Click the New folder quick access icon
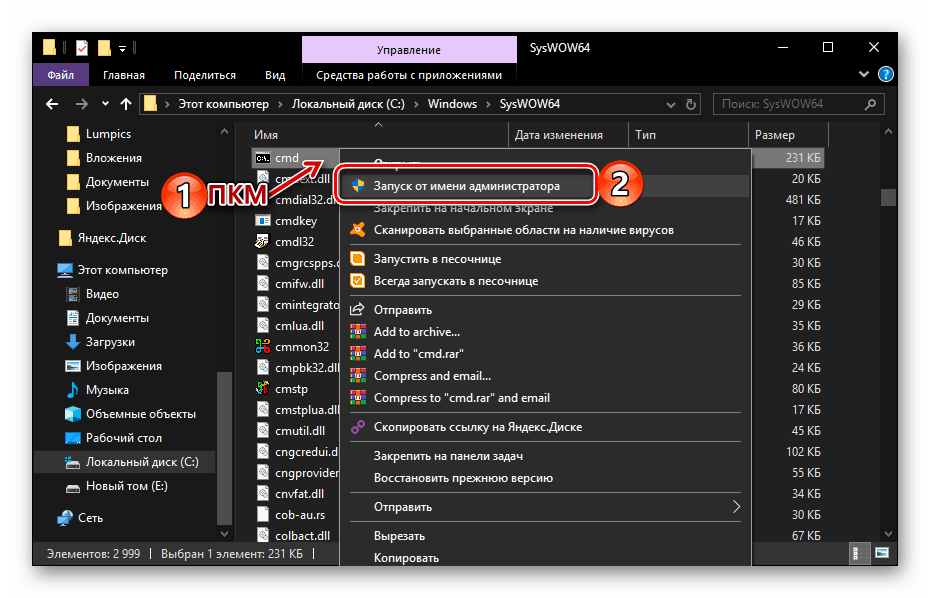 tap(104, 48)
